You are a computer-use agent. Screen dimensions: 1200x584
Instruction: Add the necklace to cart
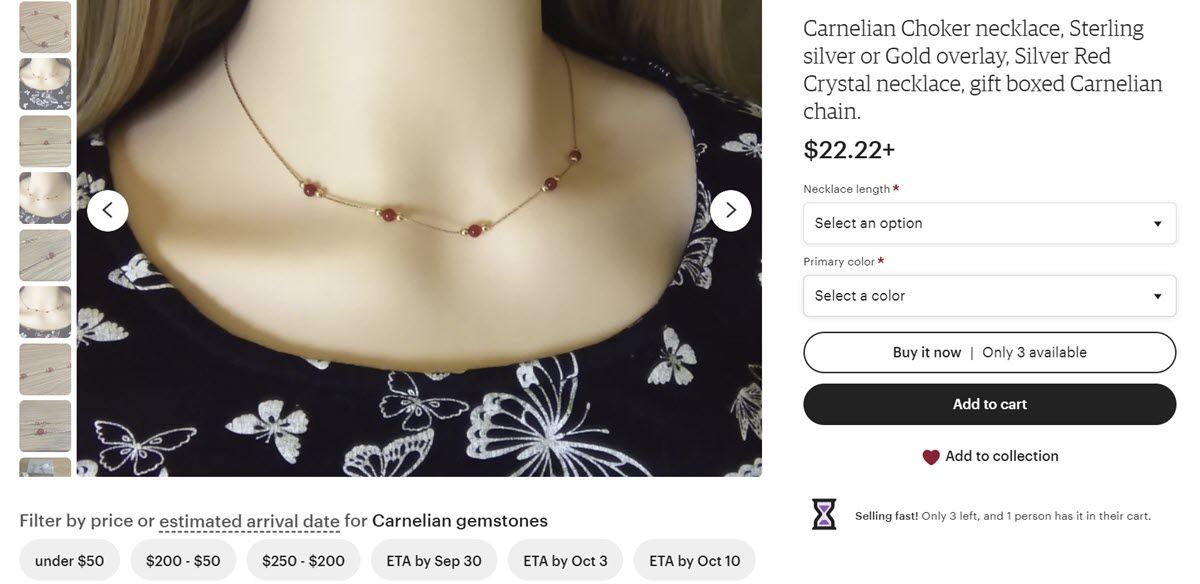[989, 404]
